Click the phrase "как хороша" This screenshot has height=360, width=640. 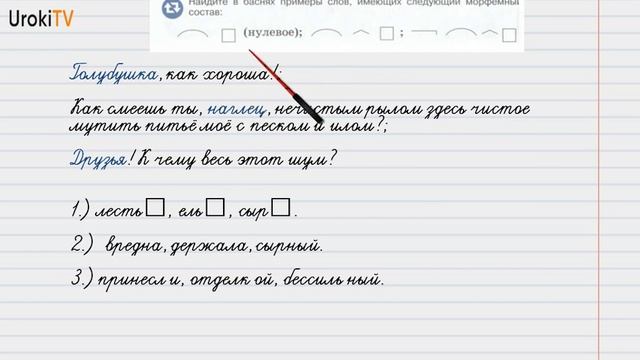pos(218,75)
